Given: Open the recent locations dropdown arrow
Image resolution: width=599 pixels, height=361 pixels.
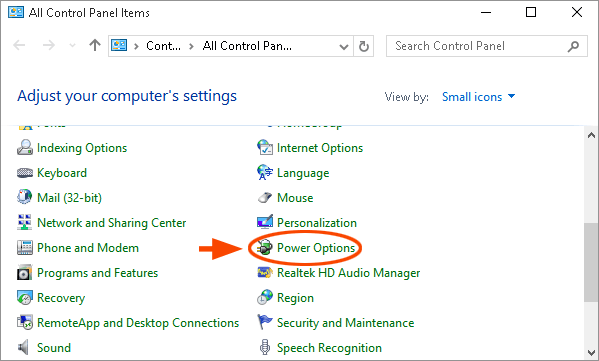Looking at the screenshot, I should point(72,46).
